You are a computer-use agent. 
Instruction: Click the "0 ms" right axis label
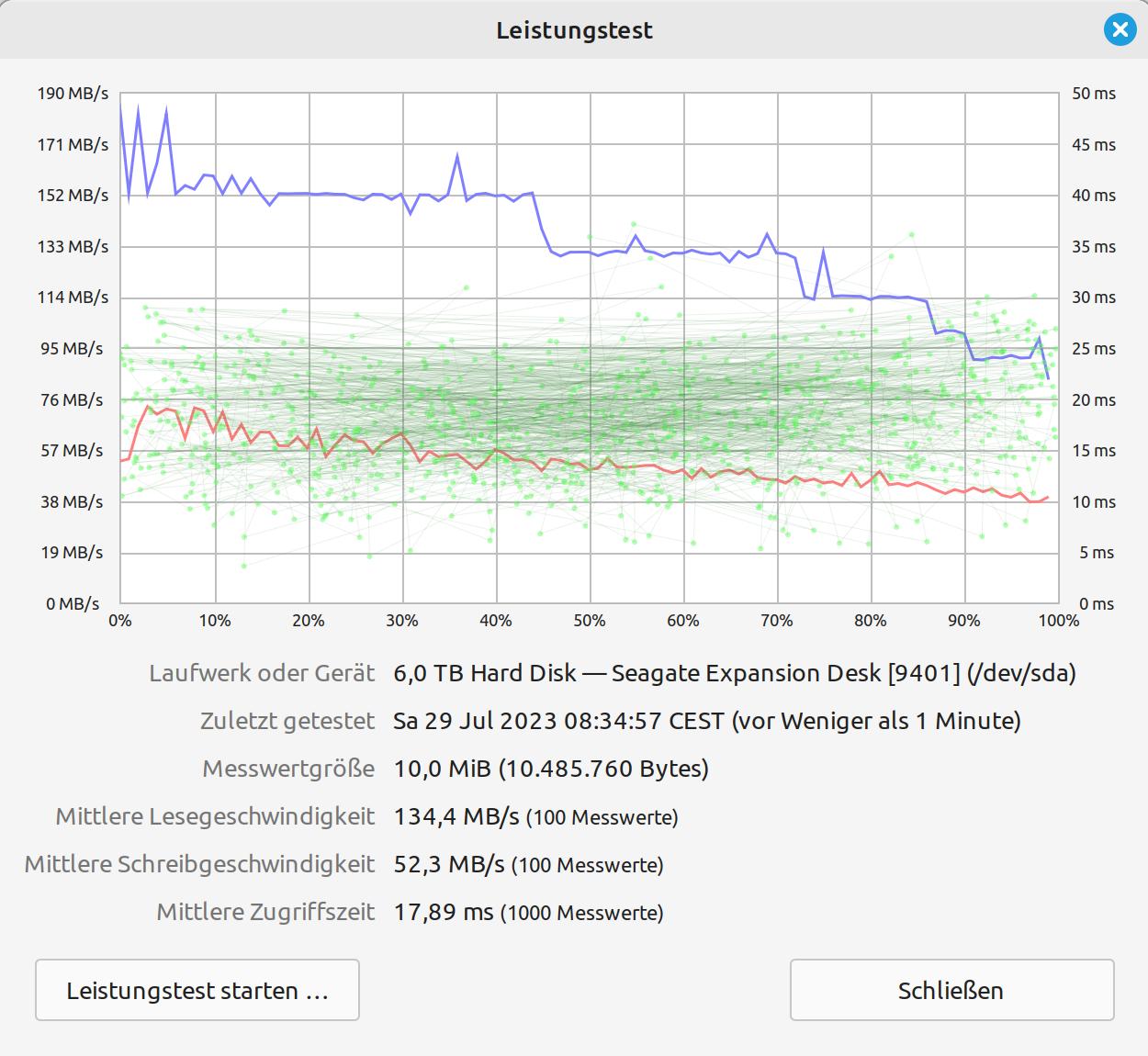click(1097, 604)
